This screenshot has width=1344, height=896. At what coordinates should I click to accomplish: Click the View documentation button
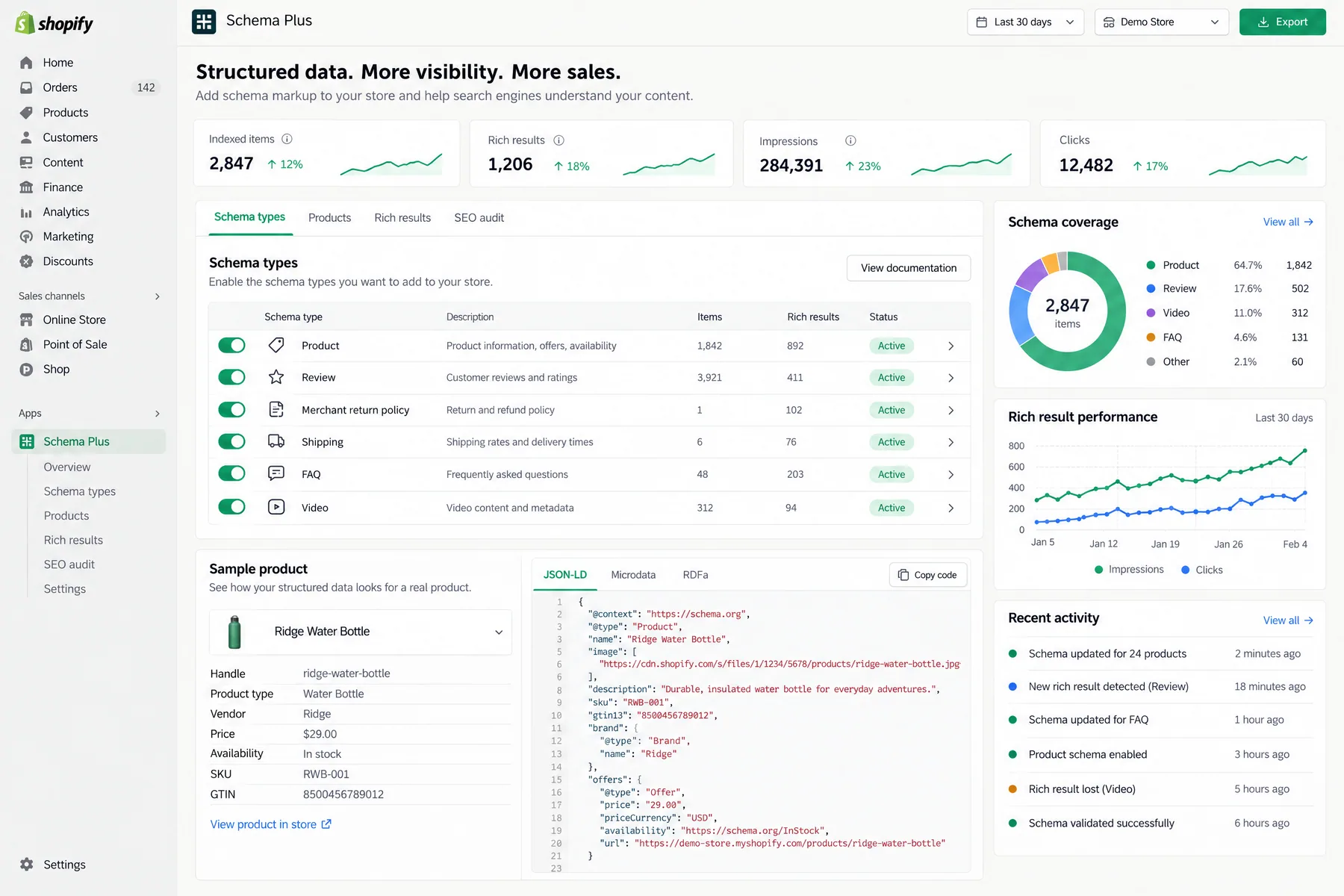908,268
